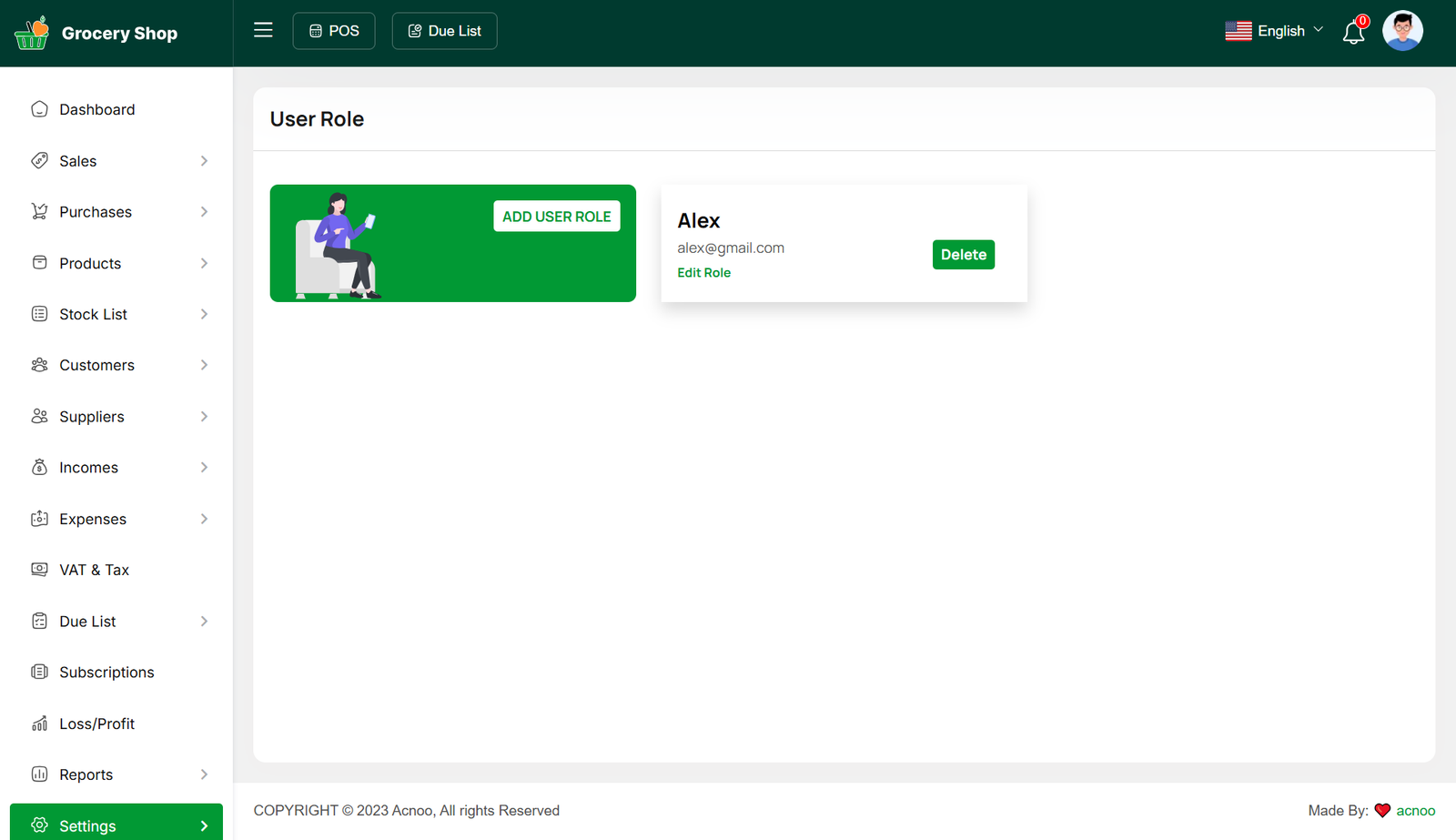Click Edit Role link for Alex
Screen dimensions: 1456x840
coord(703,272)
